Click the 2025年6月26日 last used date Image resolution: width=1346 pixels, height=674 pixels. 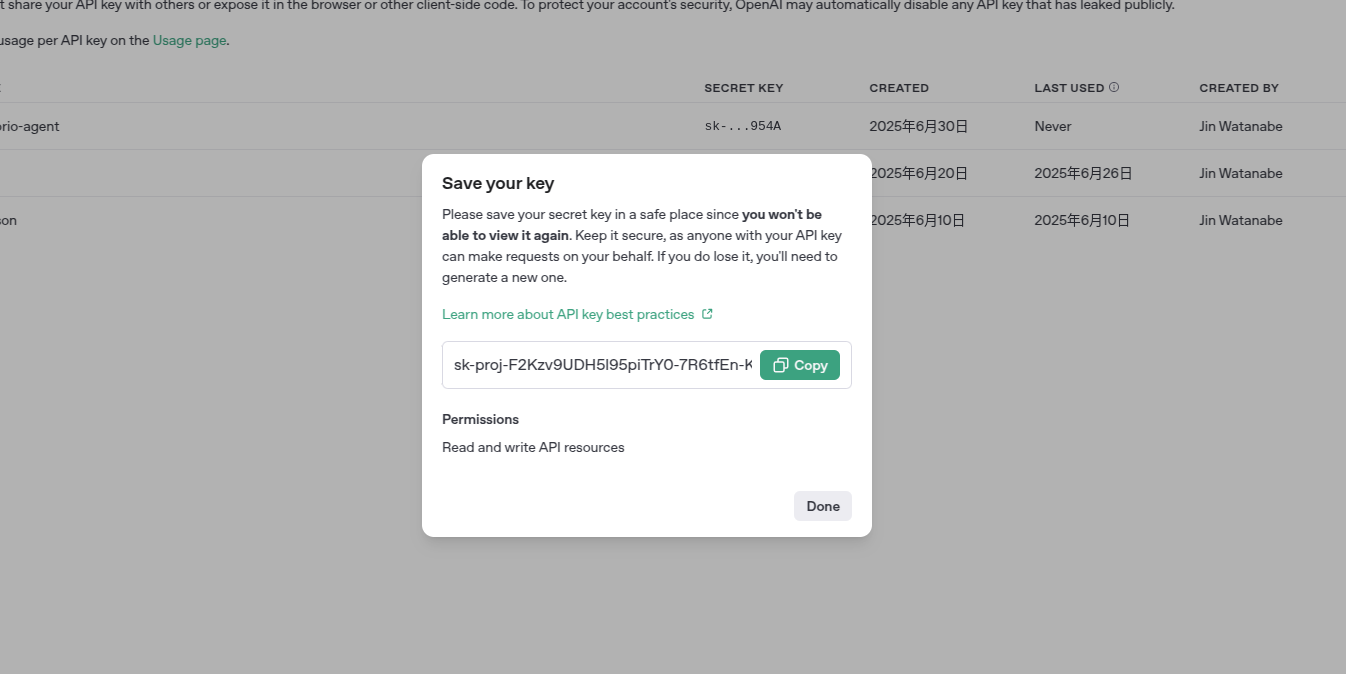(x=1083, y=173)
